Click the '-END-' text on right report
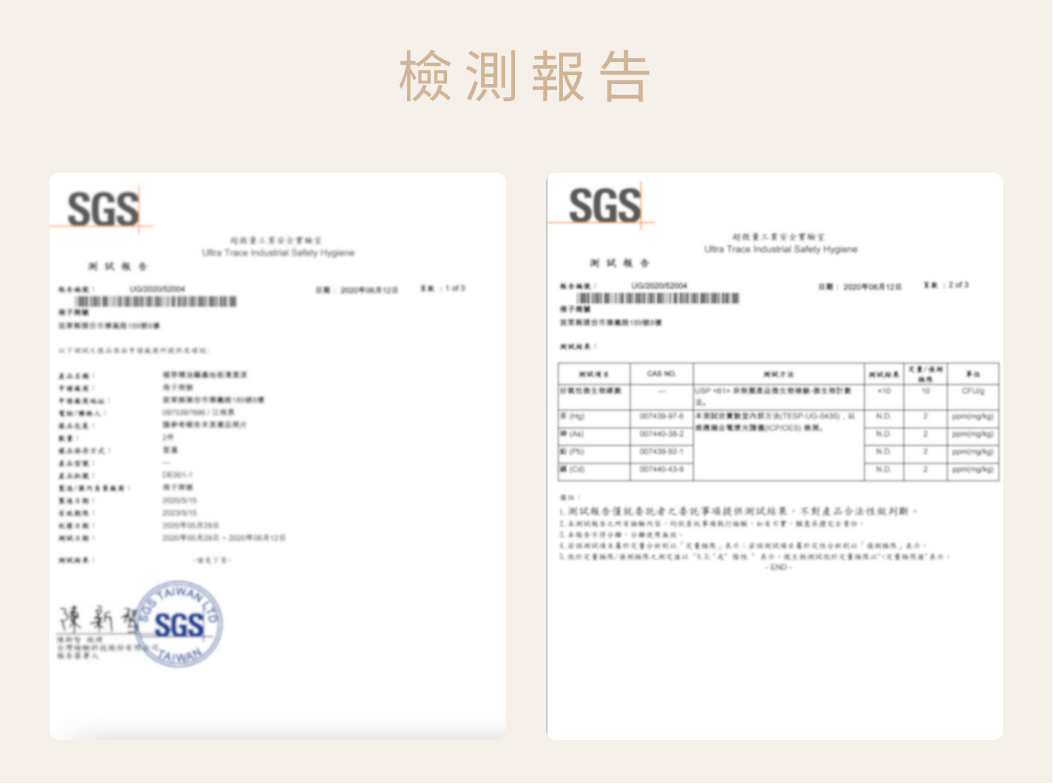The height and width of the screenshot is (784, 1053). tap(778, 568)
